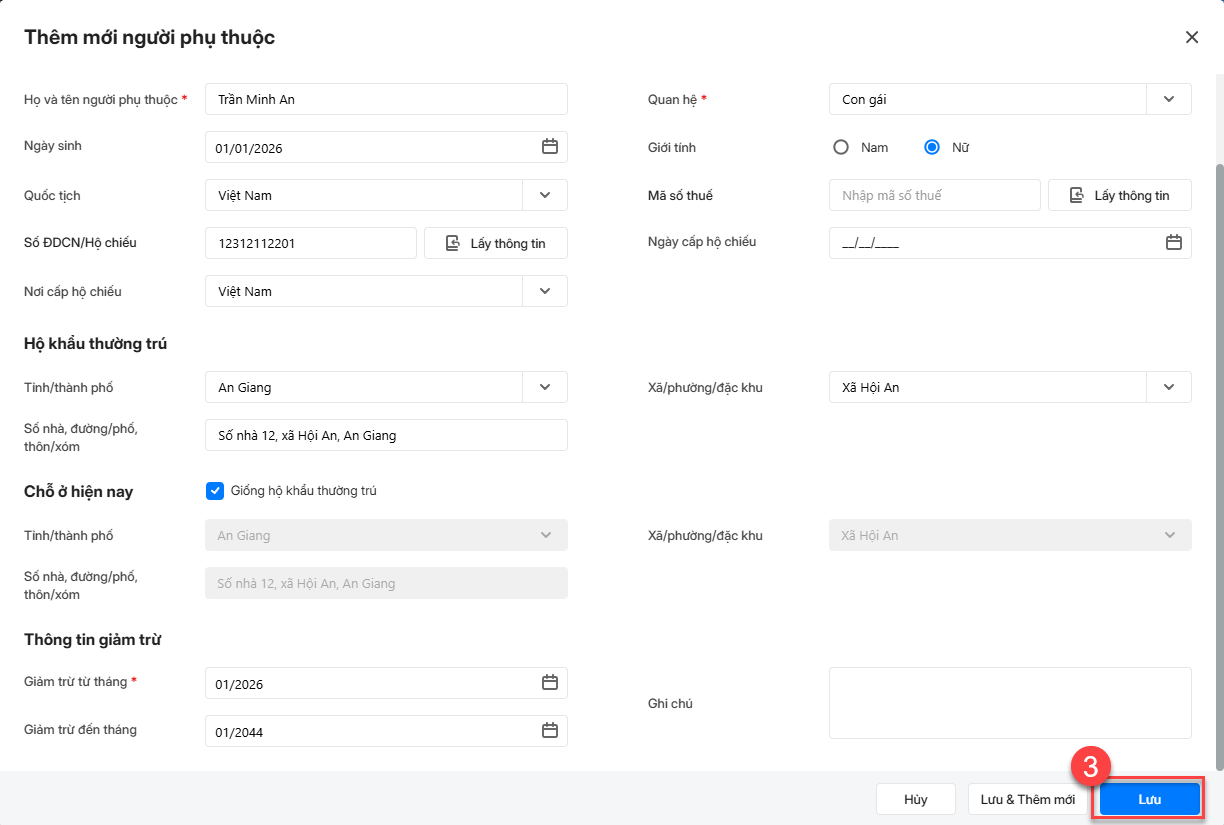Viewport: 1224px width, 825px height.
Task: Expand the Quốc tịch dropdown
Action: tap(544, 195)
